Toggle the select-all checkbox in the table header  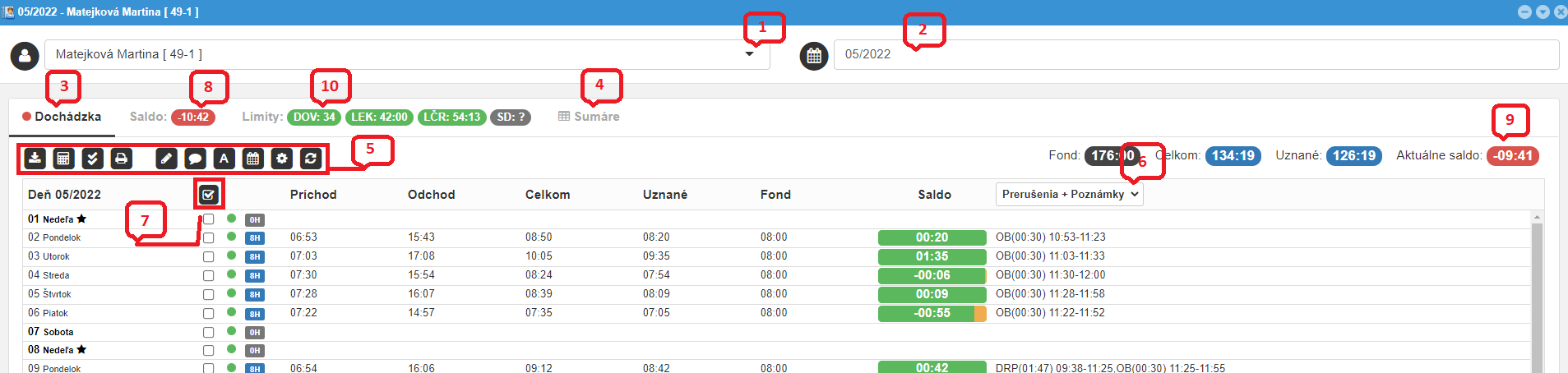click(x=208, y=195)
